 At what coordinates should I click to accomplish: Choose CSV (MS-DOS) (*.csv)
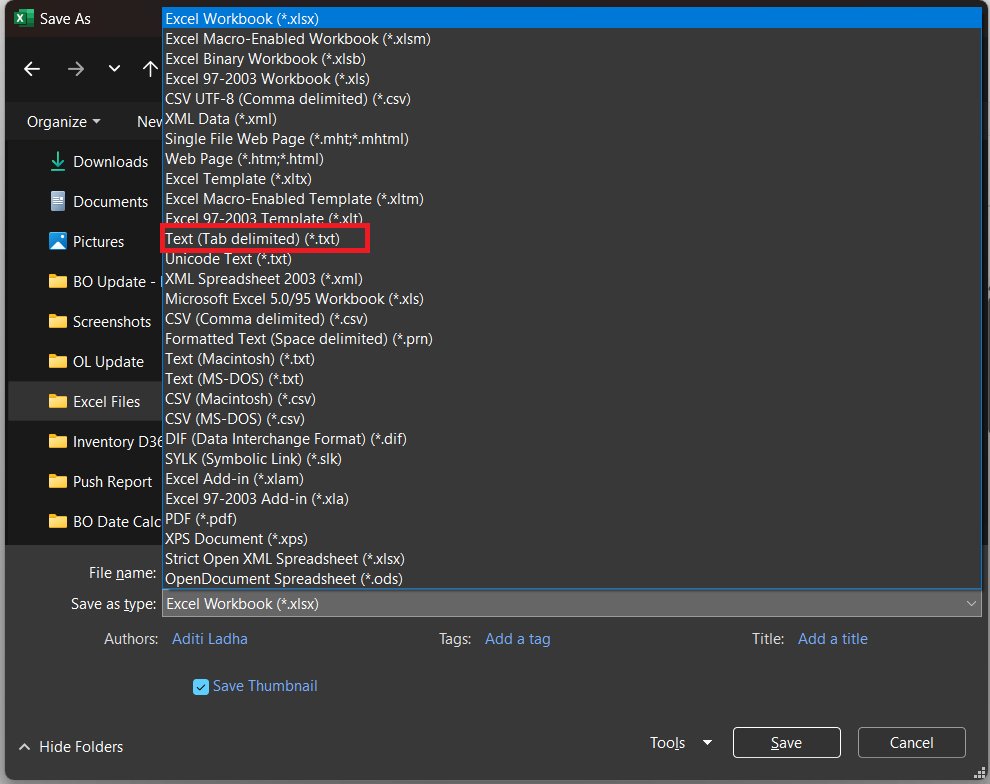point(571,419)
